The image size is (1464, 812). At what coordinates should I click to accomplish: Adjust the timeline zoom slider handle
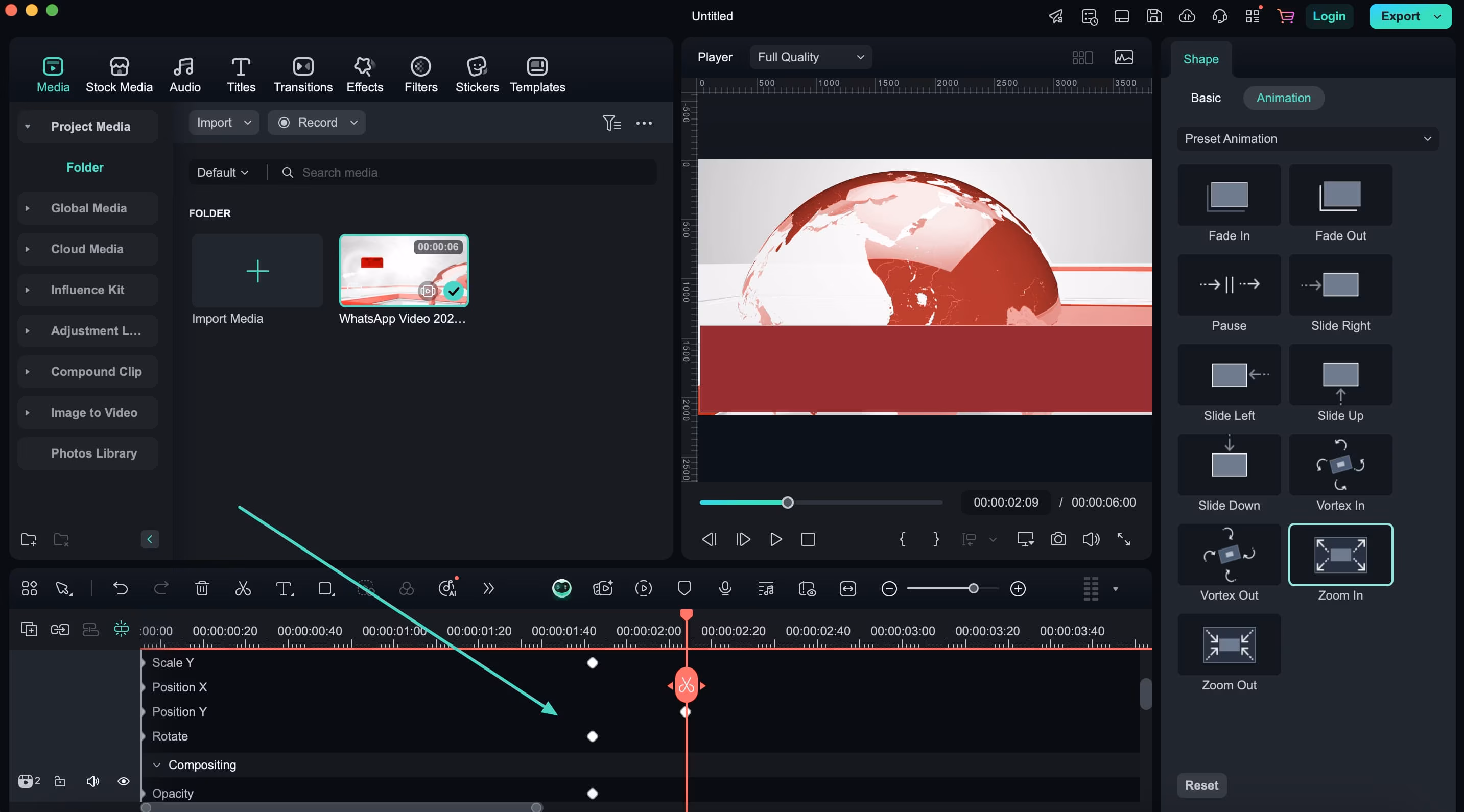coord(973,589)
